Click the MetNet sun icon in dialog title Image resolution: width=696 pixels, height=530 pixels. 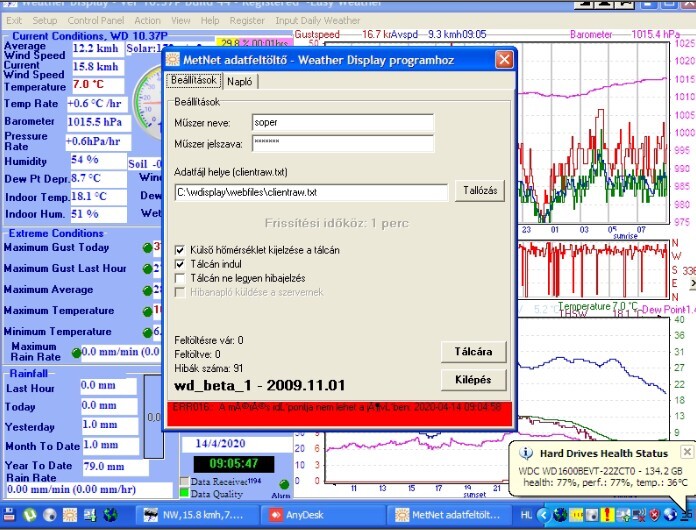pyautogui.click(x=174, y=60)
